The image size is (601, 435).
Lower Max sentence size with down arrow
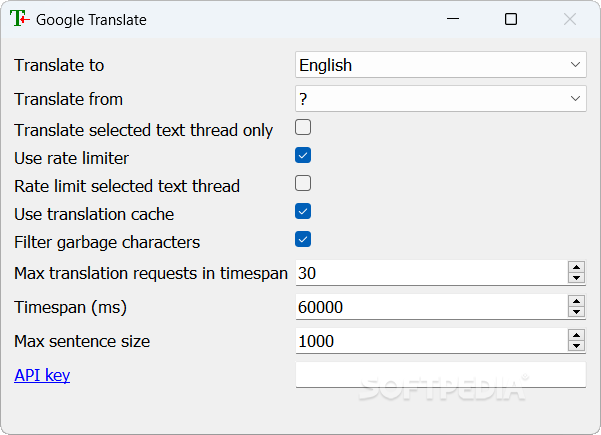point(576,346)
